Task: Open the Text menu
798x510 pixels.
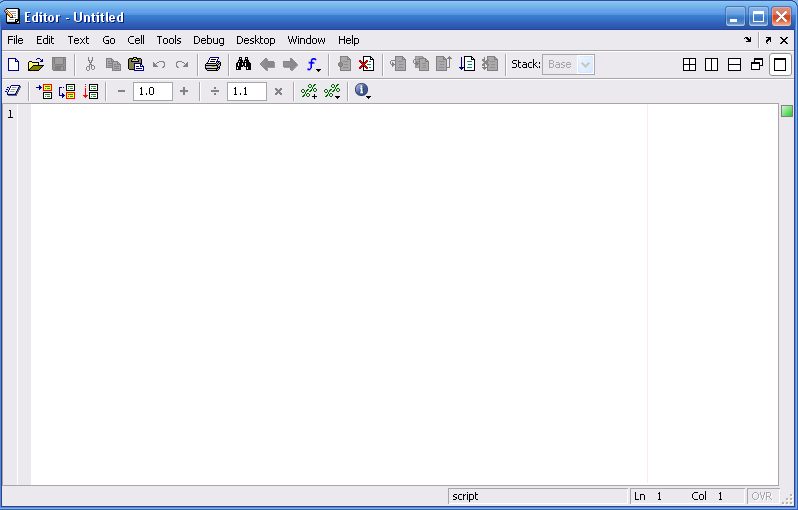Action: (78, 40)
